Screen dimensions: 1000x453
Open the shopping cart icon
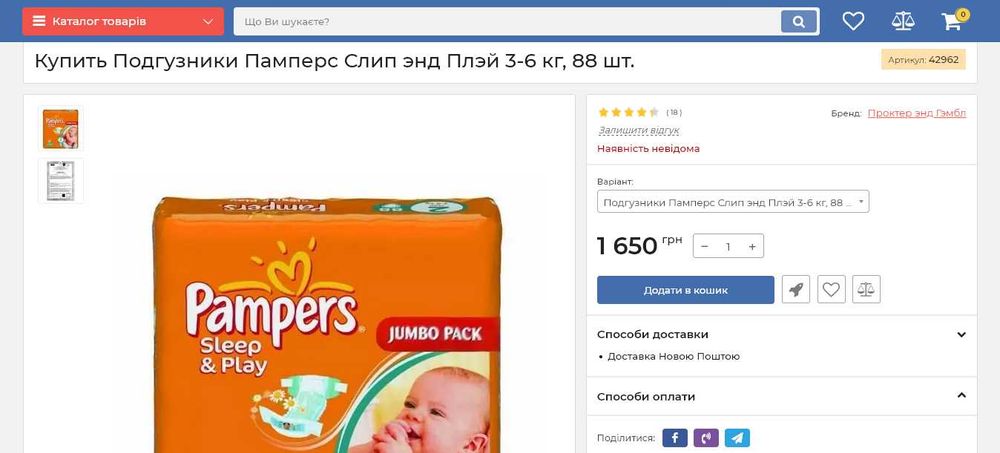[x=952, y=22]
